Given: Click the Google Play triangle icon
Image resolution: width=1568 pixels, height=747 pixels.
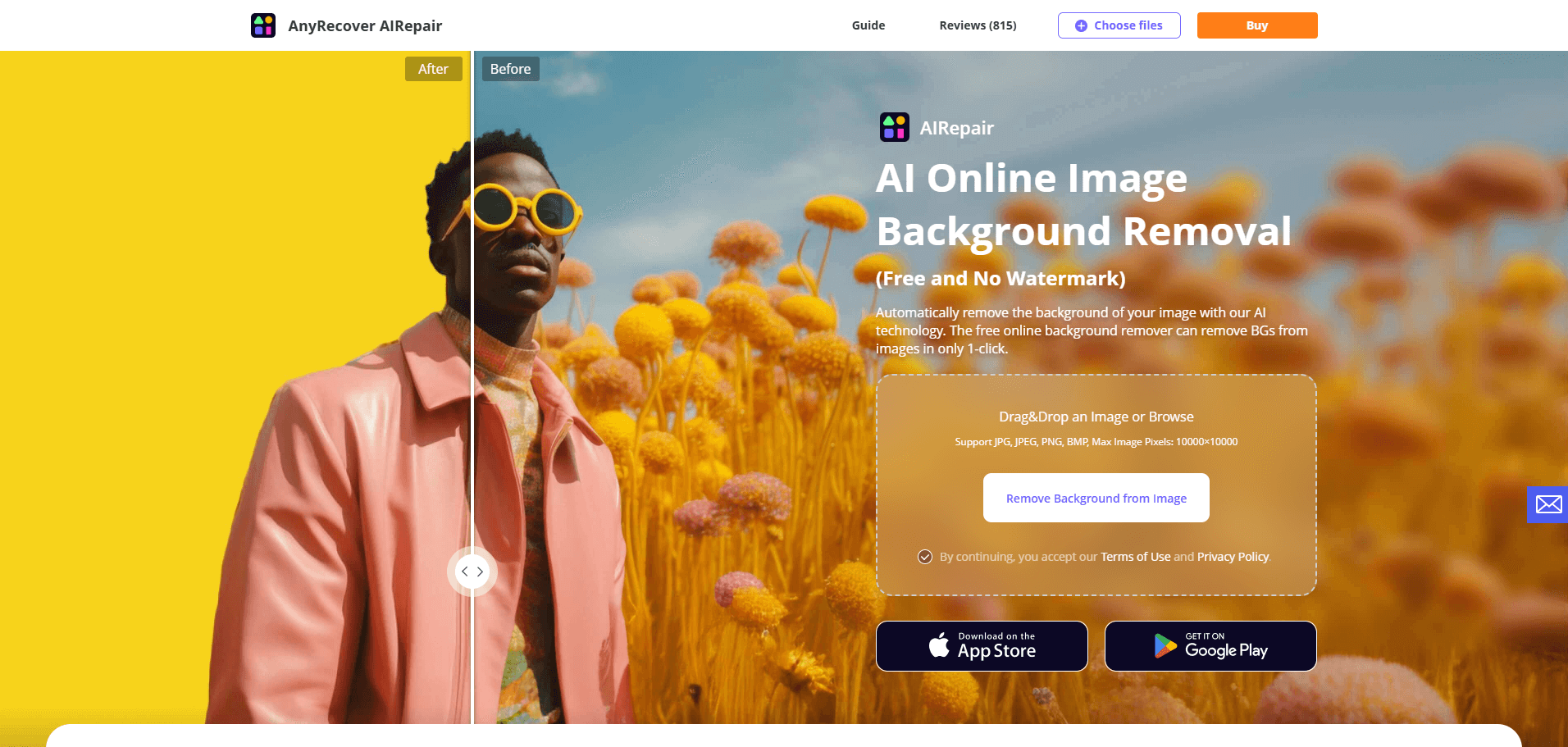Looking at the screenshot, I should (1165, 645).
